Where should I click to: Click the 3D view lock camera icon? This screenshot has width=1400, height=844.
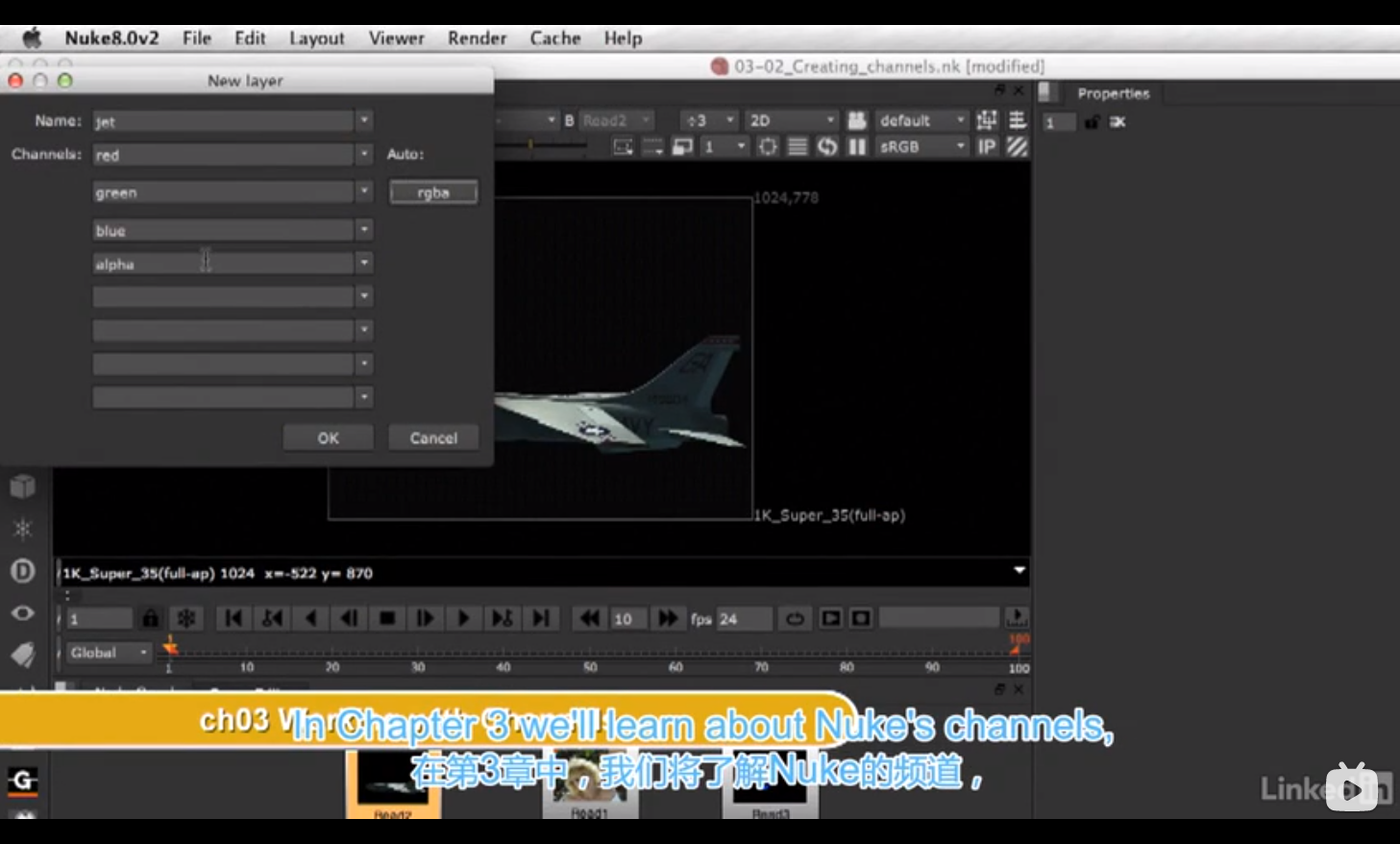point(857,120)
